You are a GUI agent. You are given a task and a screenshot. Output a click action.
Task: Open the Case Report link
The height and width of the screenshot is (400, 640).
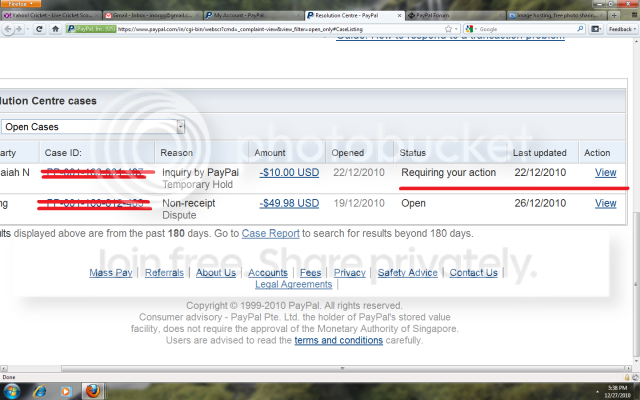pyautogui.click(x=271, y=233)
